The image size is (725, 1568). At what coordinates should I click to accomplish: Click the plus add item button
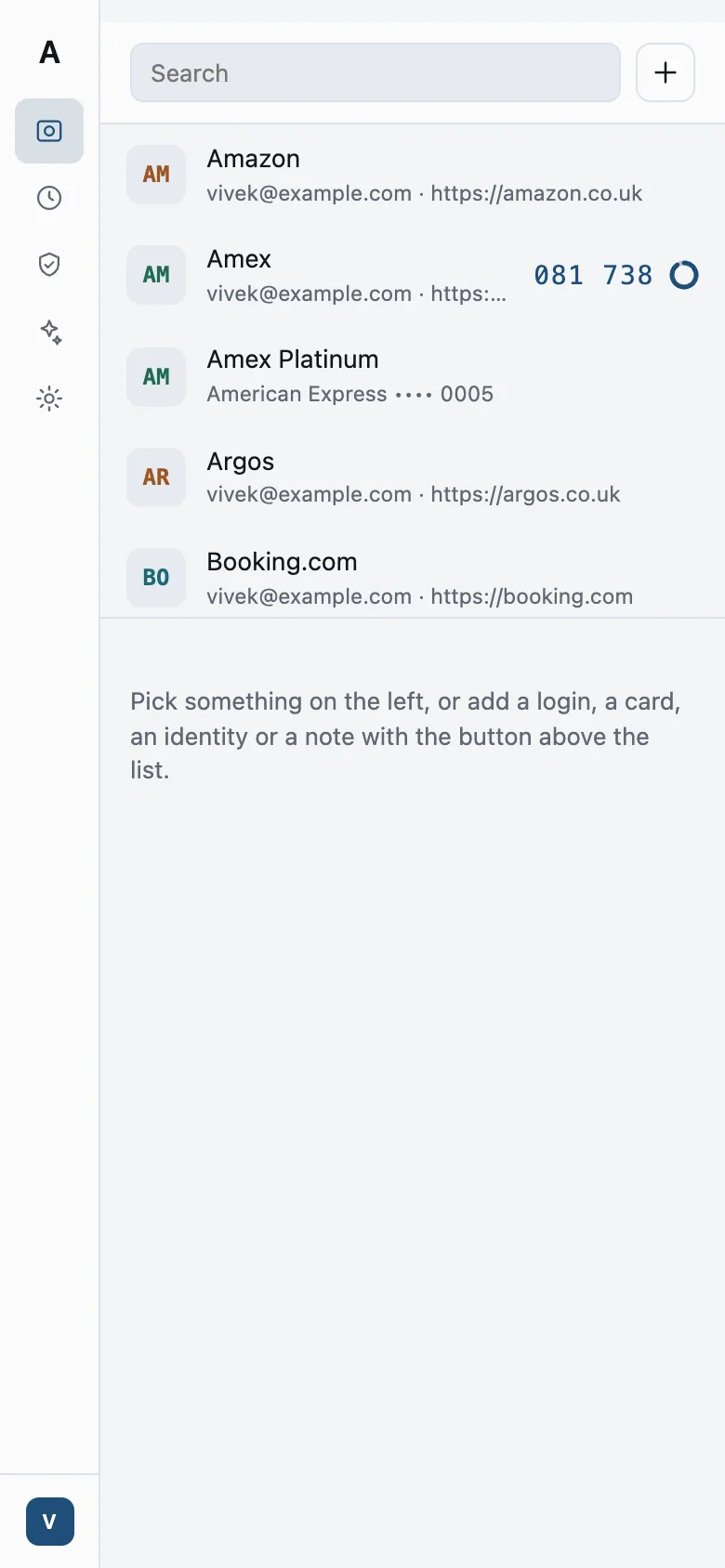tap(666, 72)
